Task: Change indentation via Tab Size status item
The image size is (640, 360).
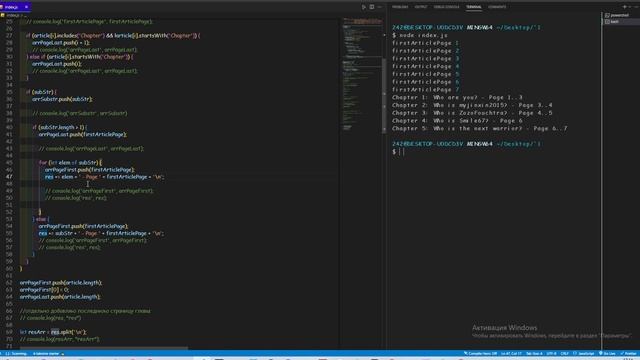Action: click(x=534, y=353)
